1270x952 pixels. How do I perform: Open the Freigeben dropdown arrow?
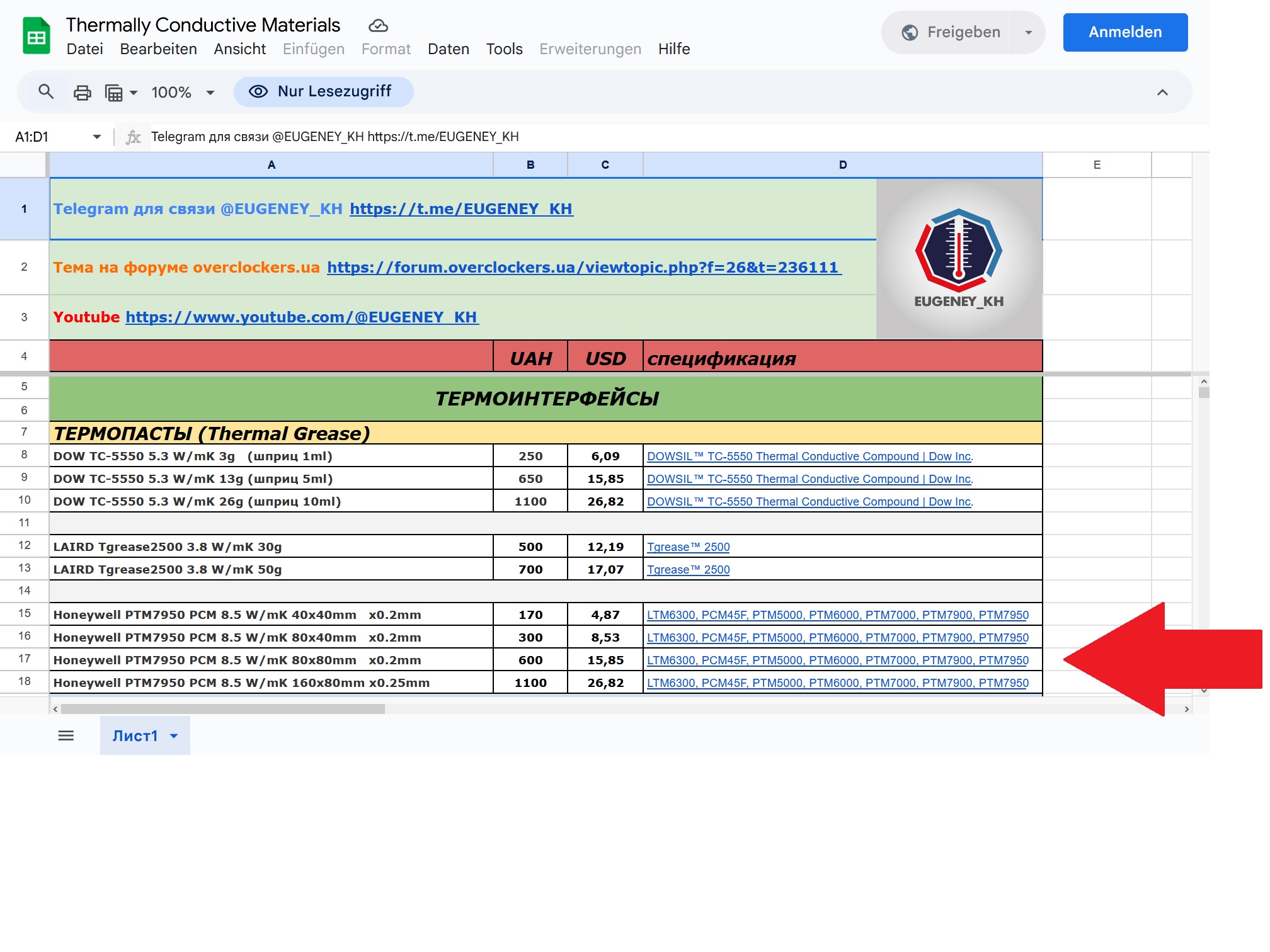pos(1028,32)
